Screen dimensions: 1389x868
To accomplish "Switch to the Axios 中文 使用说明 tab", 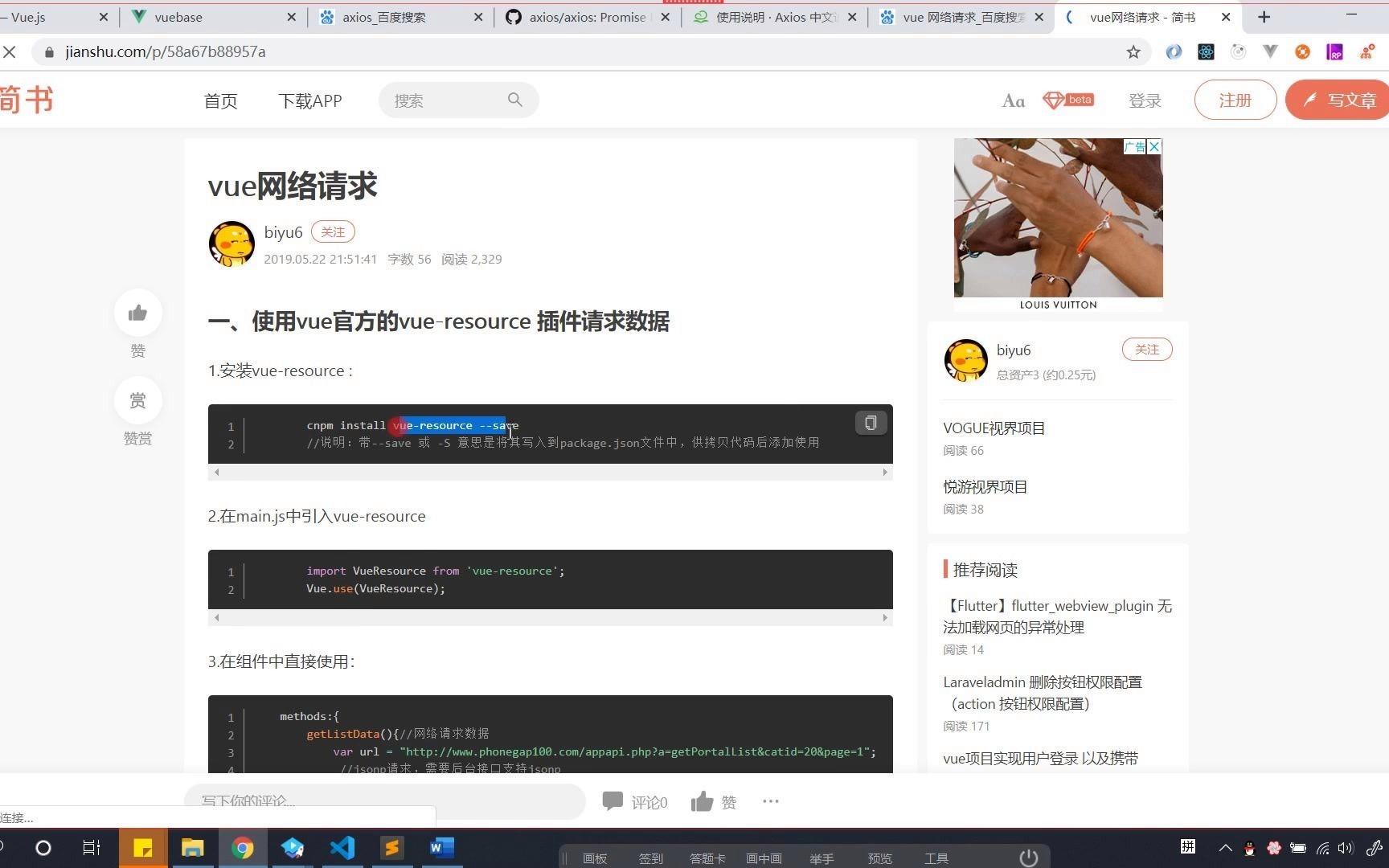I will point(776,17).
